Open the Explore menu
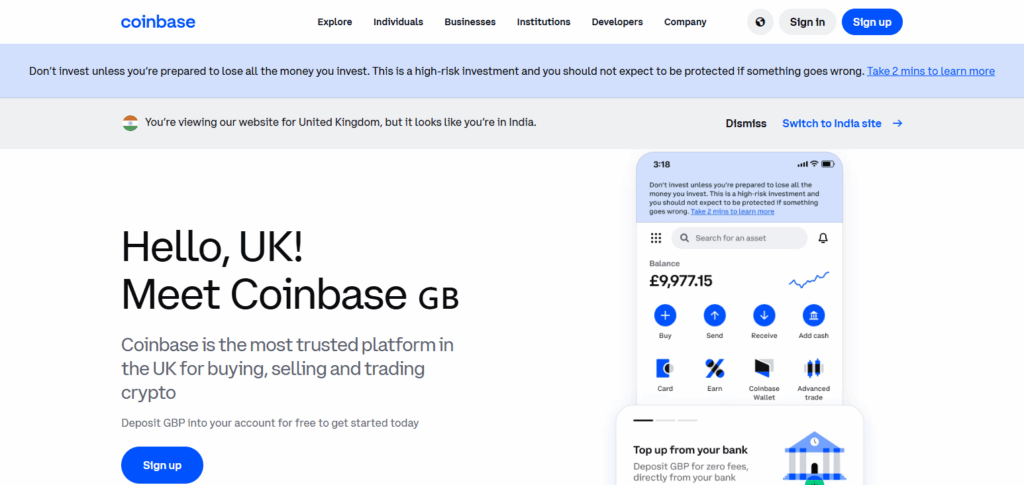1024x485 pixels. point(335,22)
